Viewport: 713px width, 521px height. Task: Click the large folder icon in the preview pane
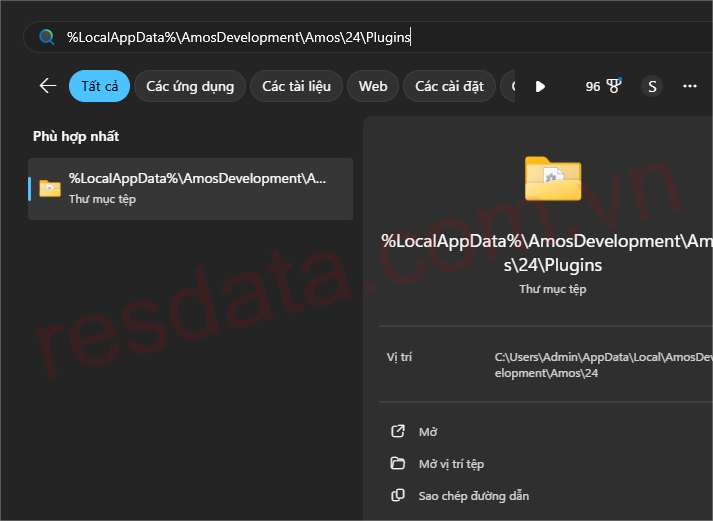(552, 179)
